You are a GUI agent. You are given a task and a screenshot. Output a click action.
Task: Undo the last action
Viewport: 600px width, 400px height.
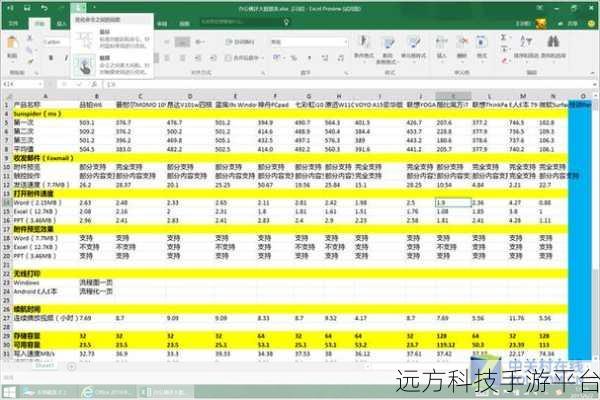click(x=44, y=8)
